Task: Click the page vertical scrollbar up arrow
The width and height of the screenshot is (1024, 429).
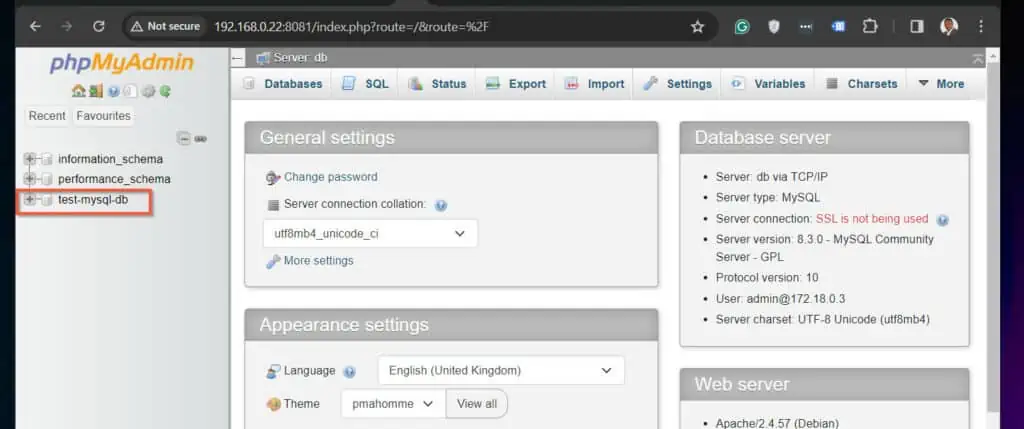Action: [993, 55]
